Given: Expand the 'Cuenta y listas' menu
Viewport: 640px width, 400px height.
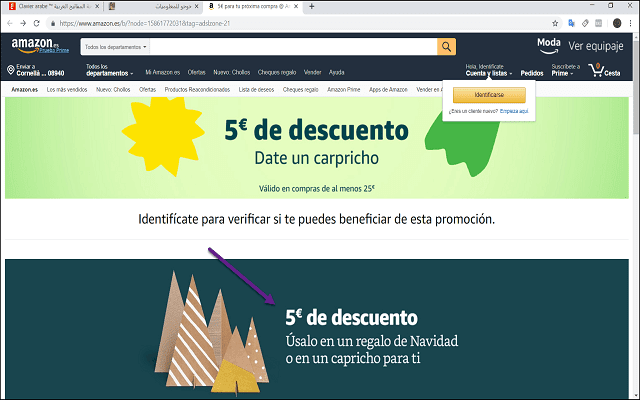Looking at the screenshot, I should pyautogui.click(x=489, y=73).
